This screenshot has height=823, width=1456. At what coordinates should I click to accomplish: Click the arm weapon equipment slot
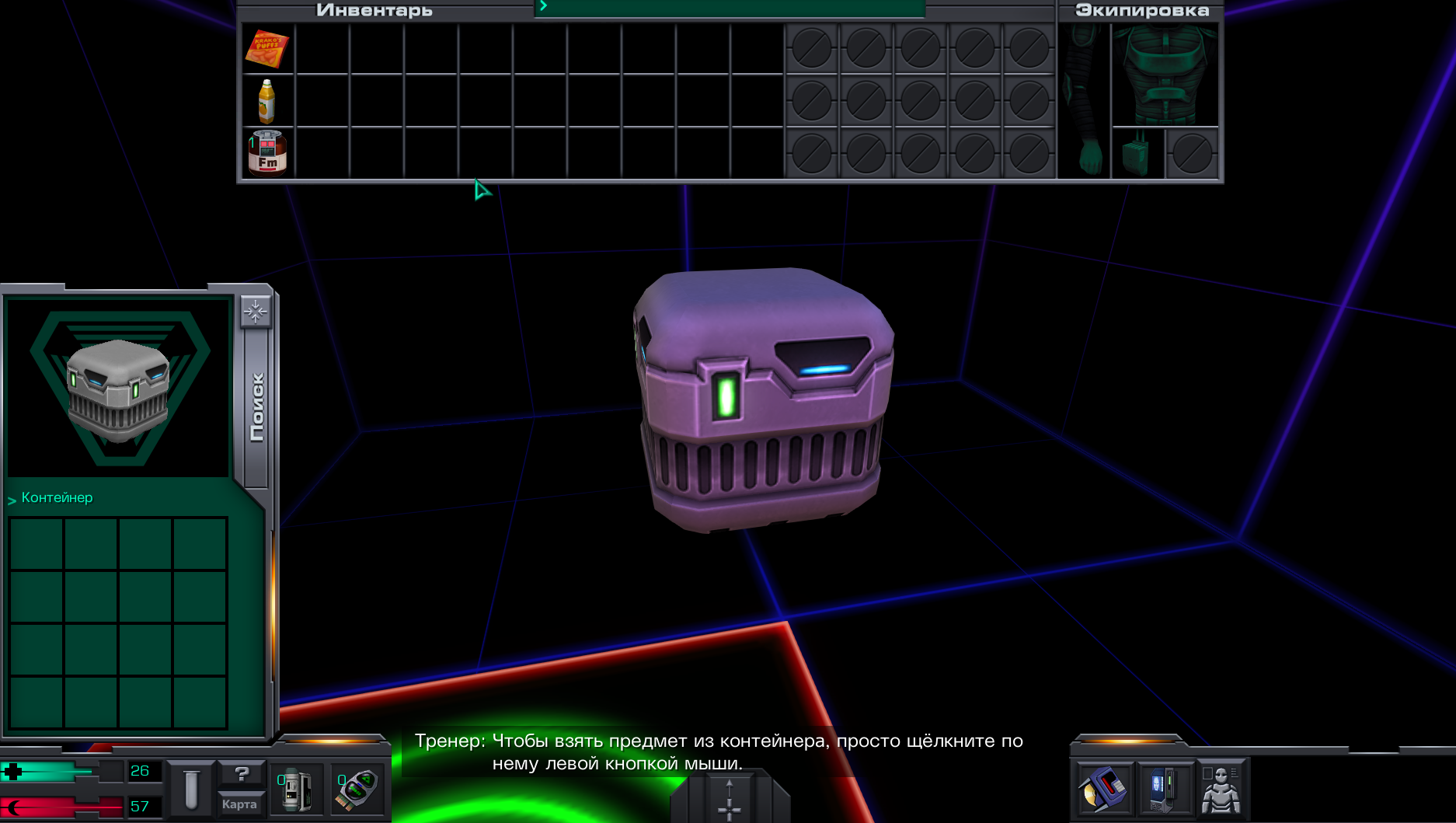pyautogui.click(x=1085, y=100)
